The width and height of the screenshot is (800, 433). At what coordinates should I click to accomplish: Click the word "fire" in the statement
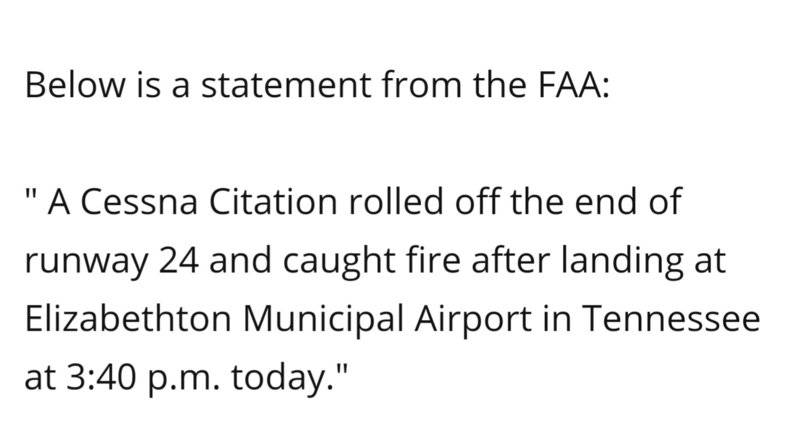[433, 261]
